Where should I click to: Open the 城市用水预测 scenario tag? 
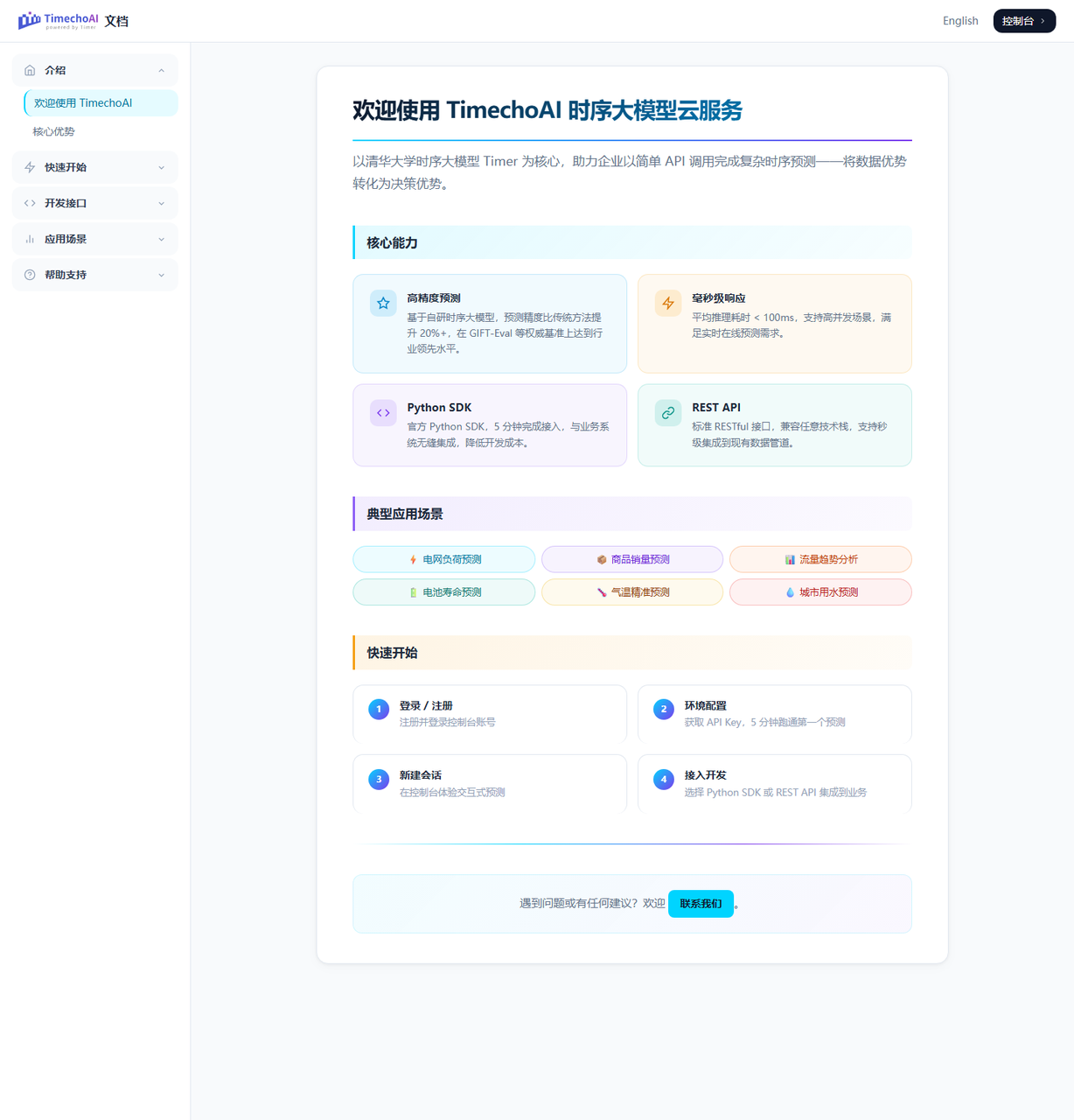coord(820,592)
